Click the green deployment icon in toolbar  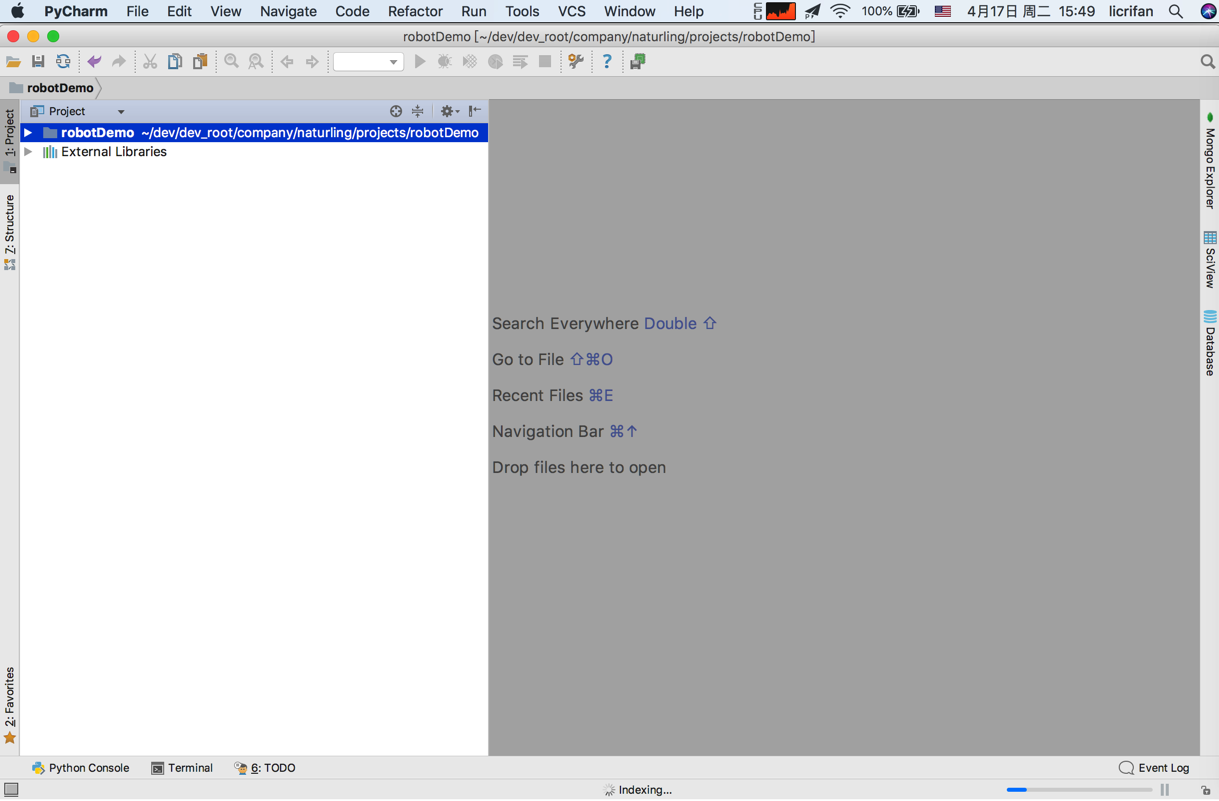click(637, 62)
